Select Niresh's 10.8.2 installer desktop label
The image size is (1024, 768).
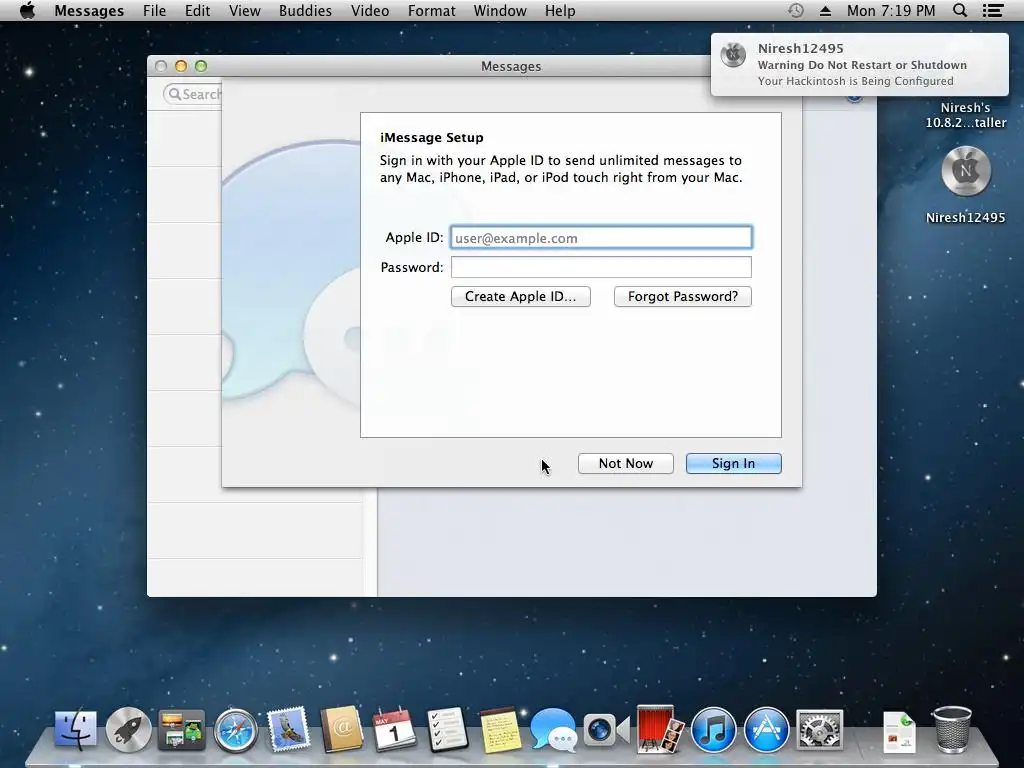coord(966,115)
